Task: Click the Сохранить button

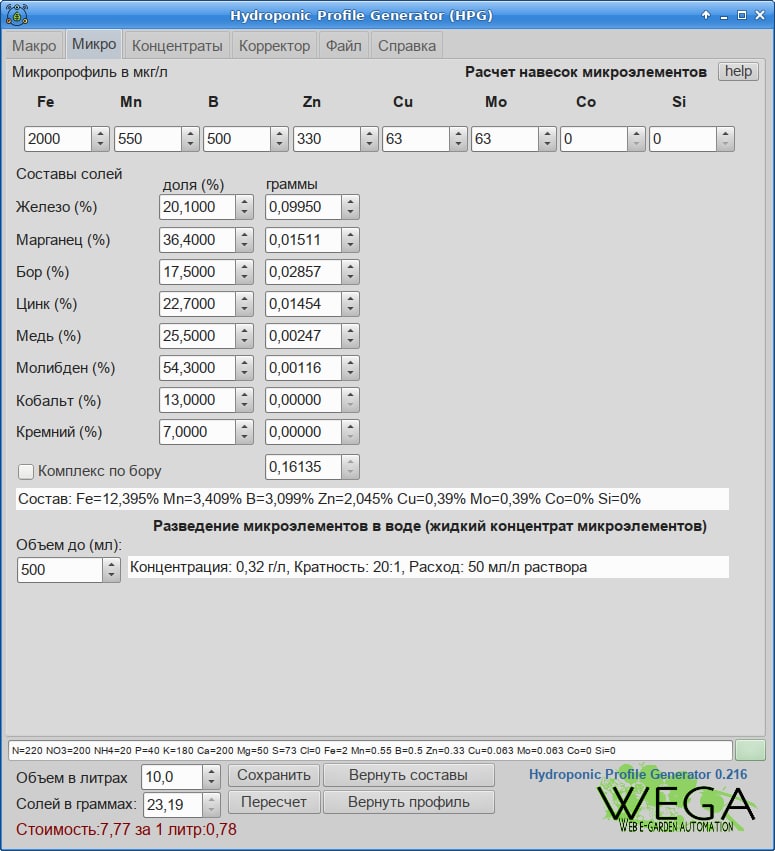Action: tap(274, 774)
